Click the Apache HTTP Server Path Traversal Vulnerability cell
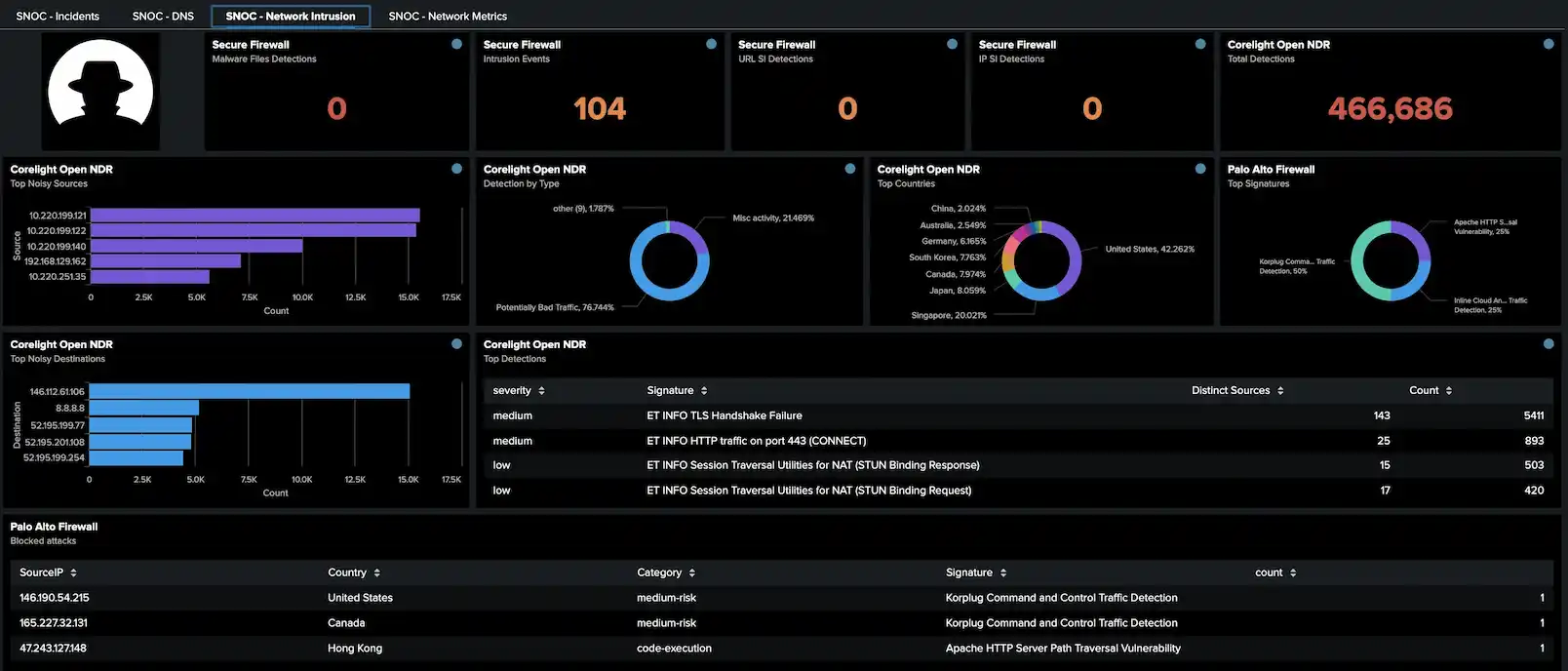Viewport: 1568px width, 671px height. (x=1063, y=649)
